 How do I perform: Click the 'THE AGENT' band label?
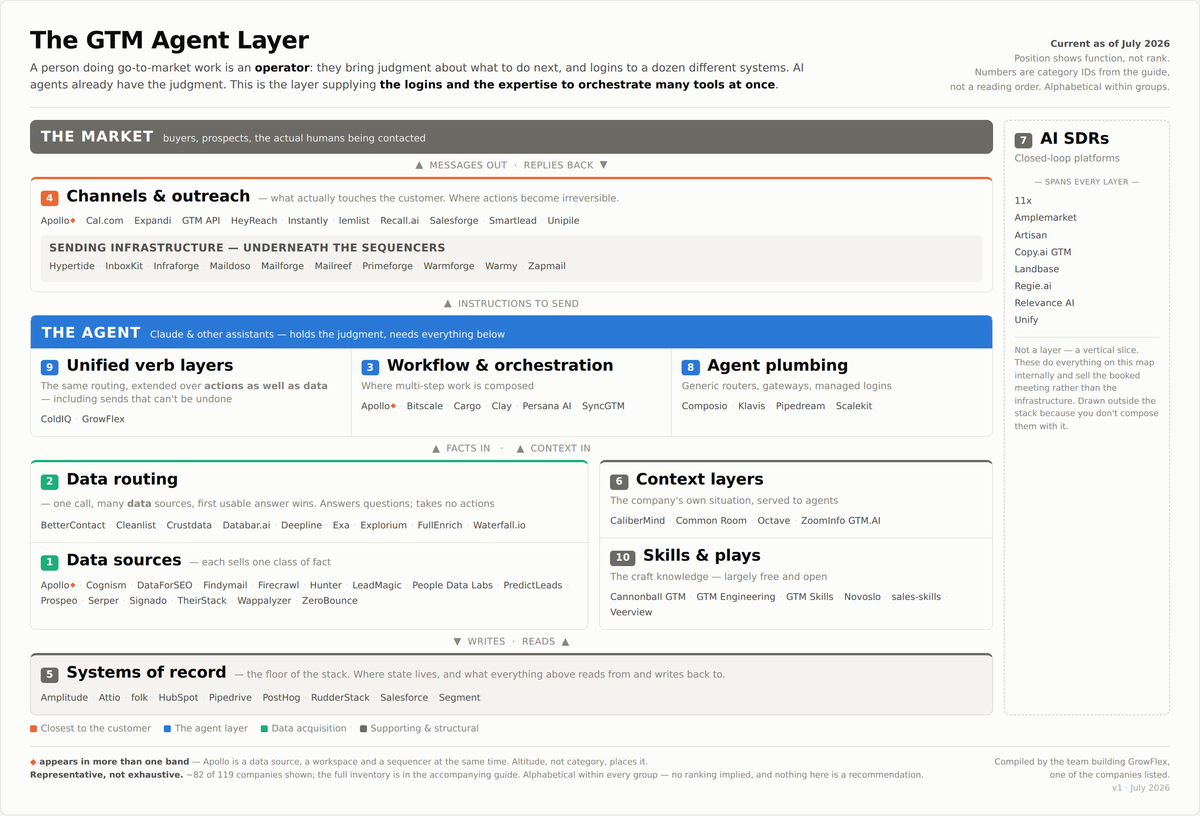point(91,333)
